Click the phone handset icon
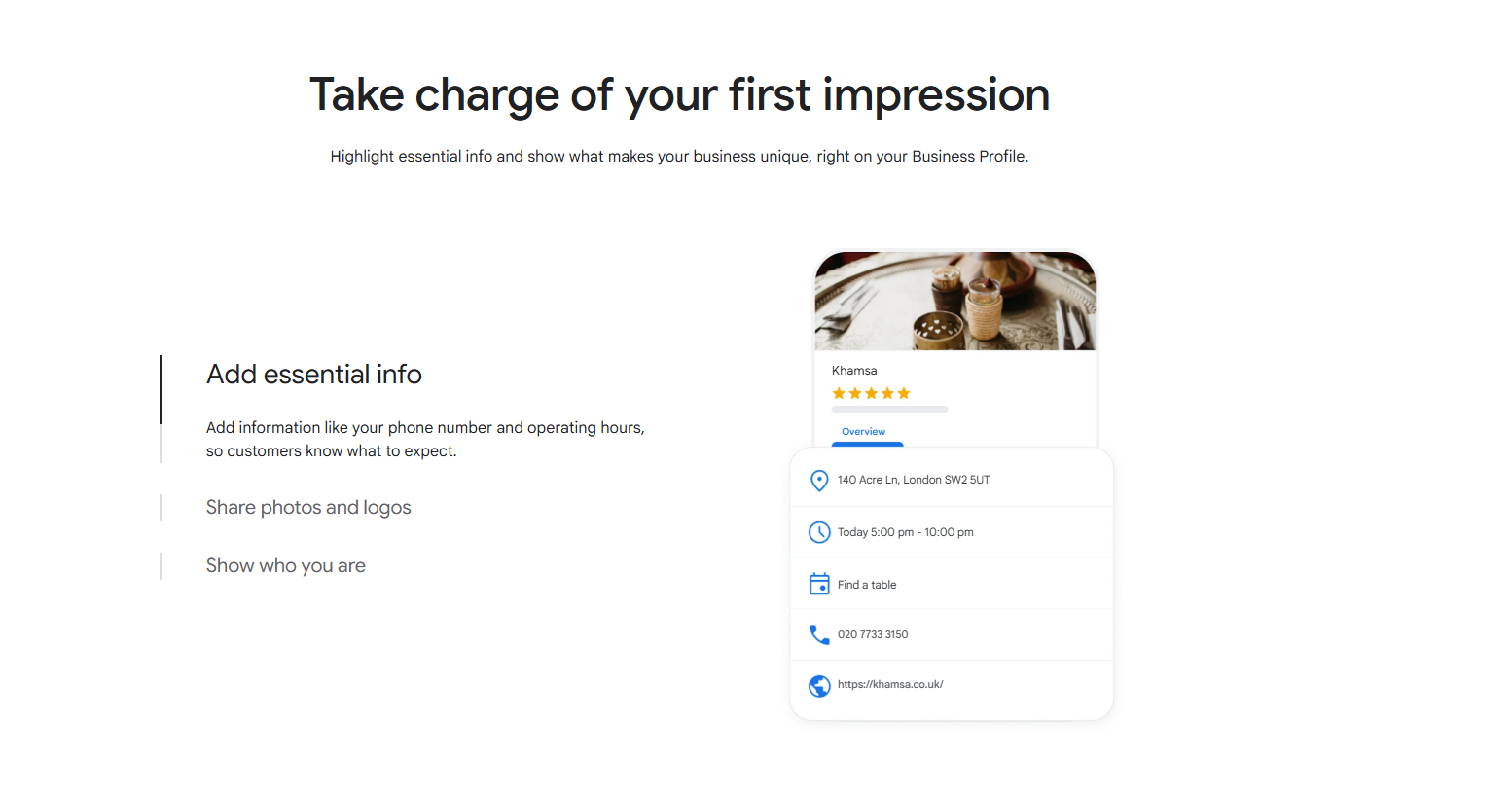This screenshot has width=1512, height=791. [x=819, y=634]
